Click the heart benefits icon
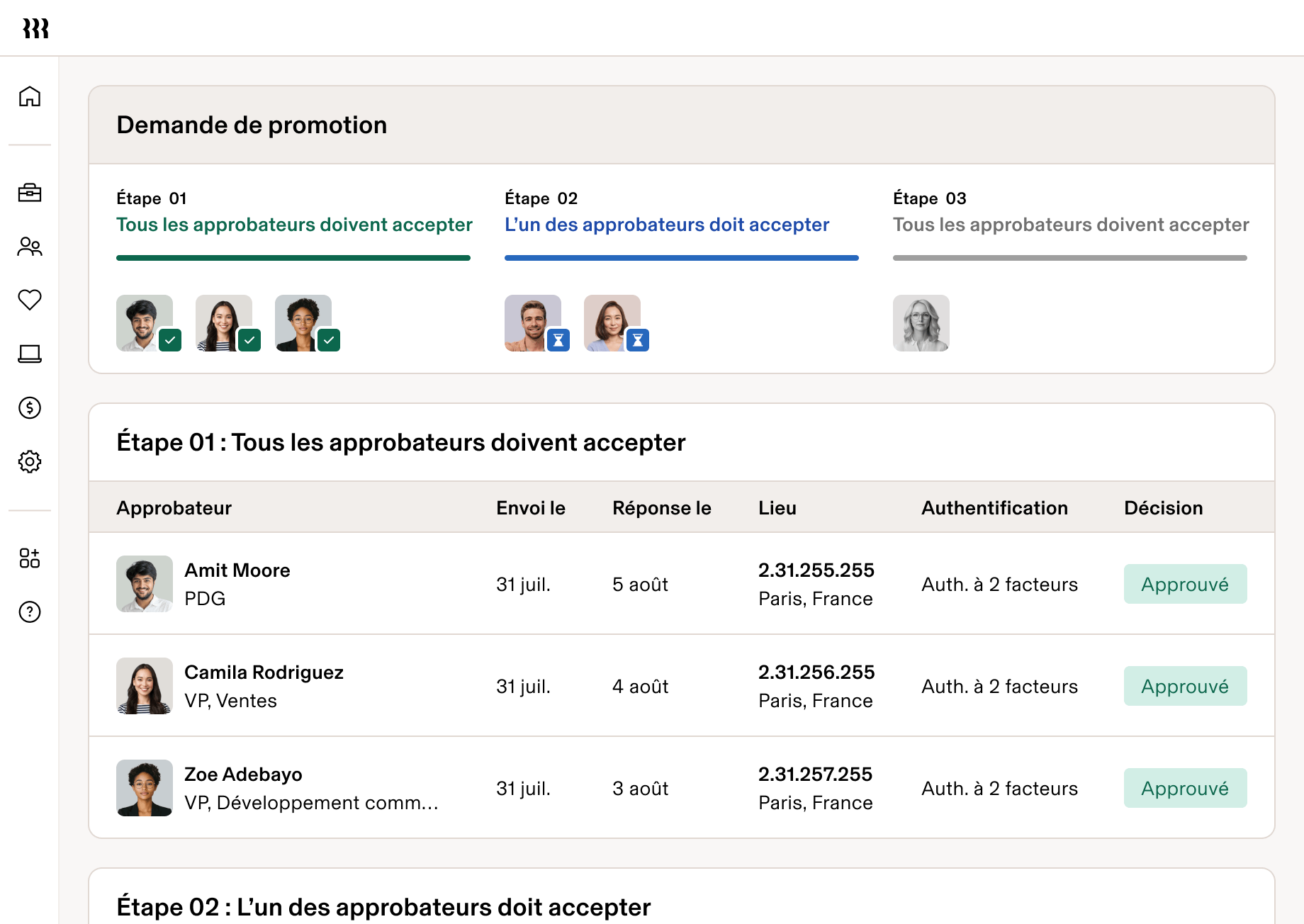The height and width of the screenshot is (924, 1304). point(30,301)
